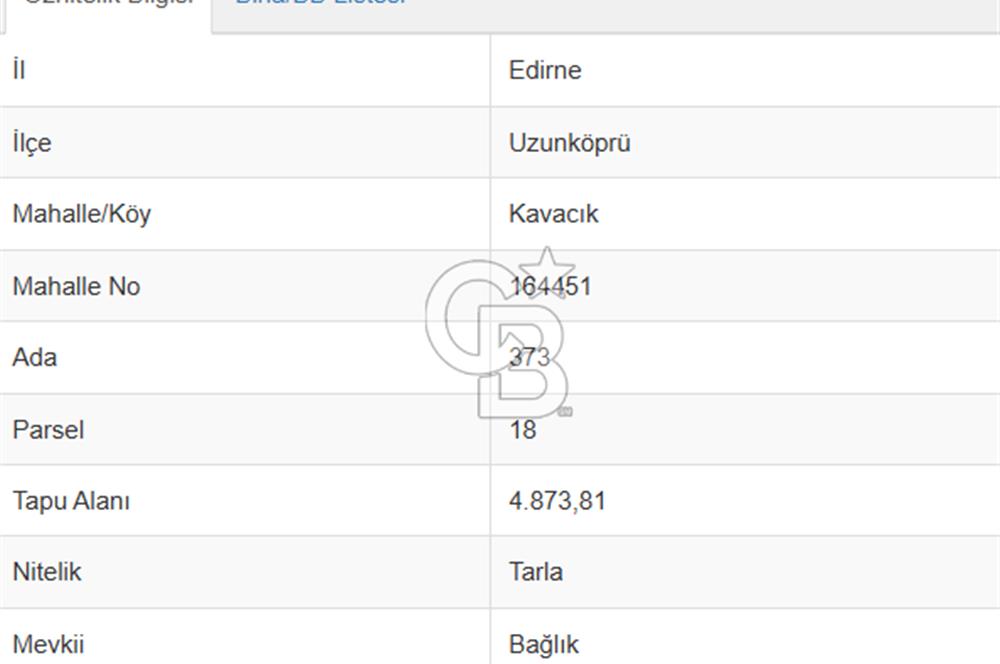
Task: Select the Öznitelik Bilgisi tab
Action: (108, 4)
